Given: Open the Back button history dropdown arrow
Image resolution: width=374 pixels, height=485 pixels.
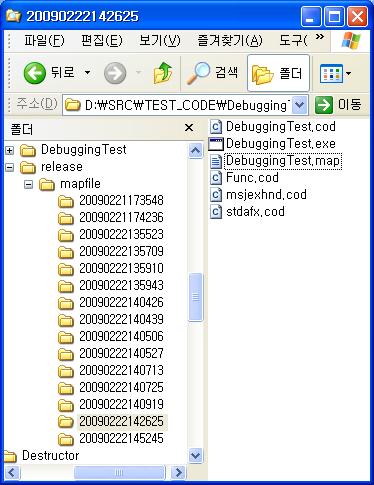Looking at the screenshot, I should click(x=87, y=72).
